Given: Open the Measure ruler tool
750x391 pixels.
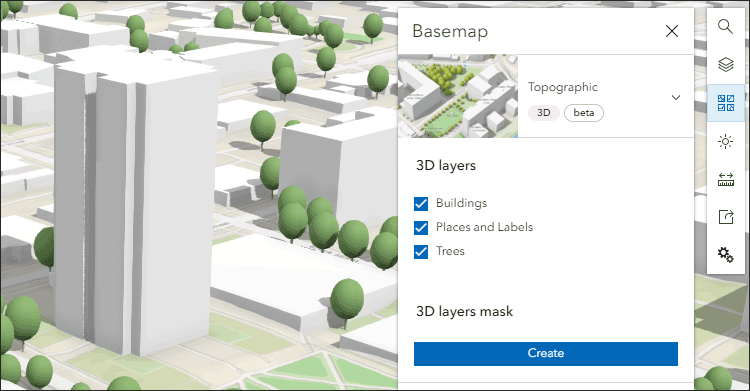Looking at the screenshot, I should click(x=726, y=179).
